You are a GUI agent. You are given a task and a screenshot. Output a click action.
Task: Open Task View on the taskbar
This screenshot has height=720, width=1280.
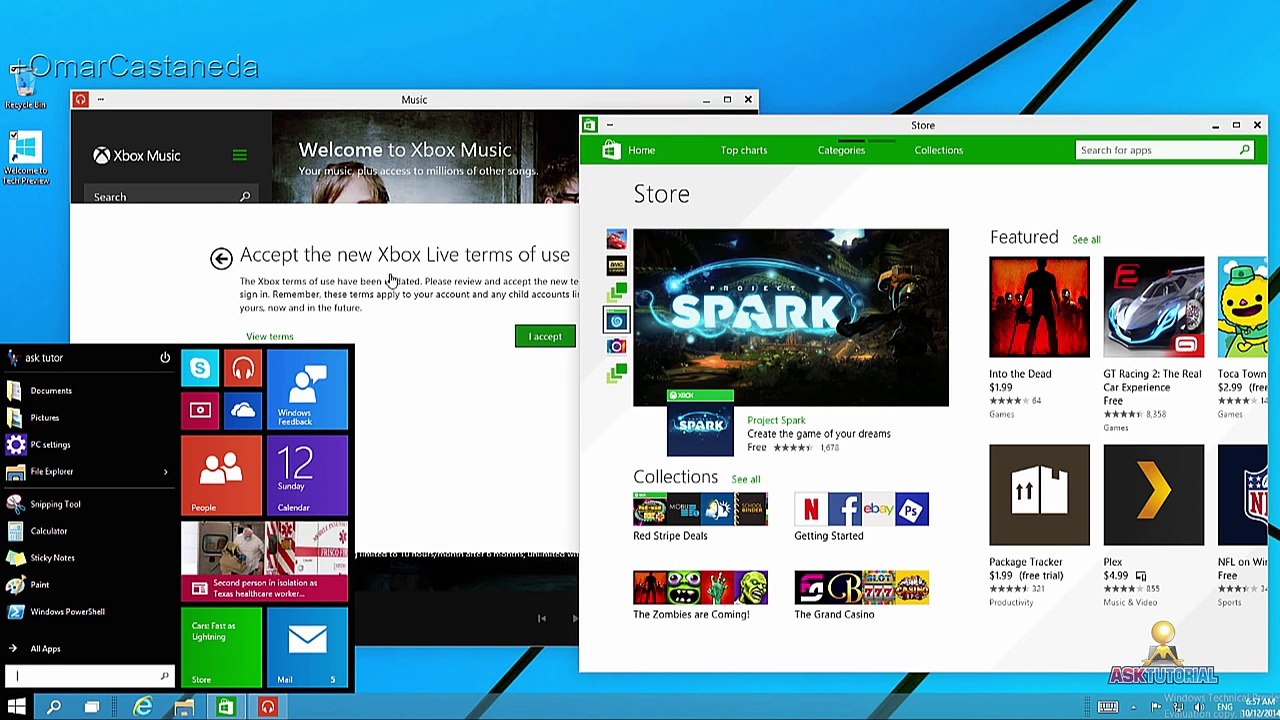[x=91, y=707]
